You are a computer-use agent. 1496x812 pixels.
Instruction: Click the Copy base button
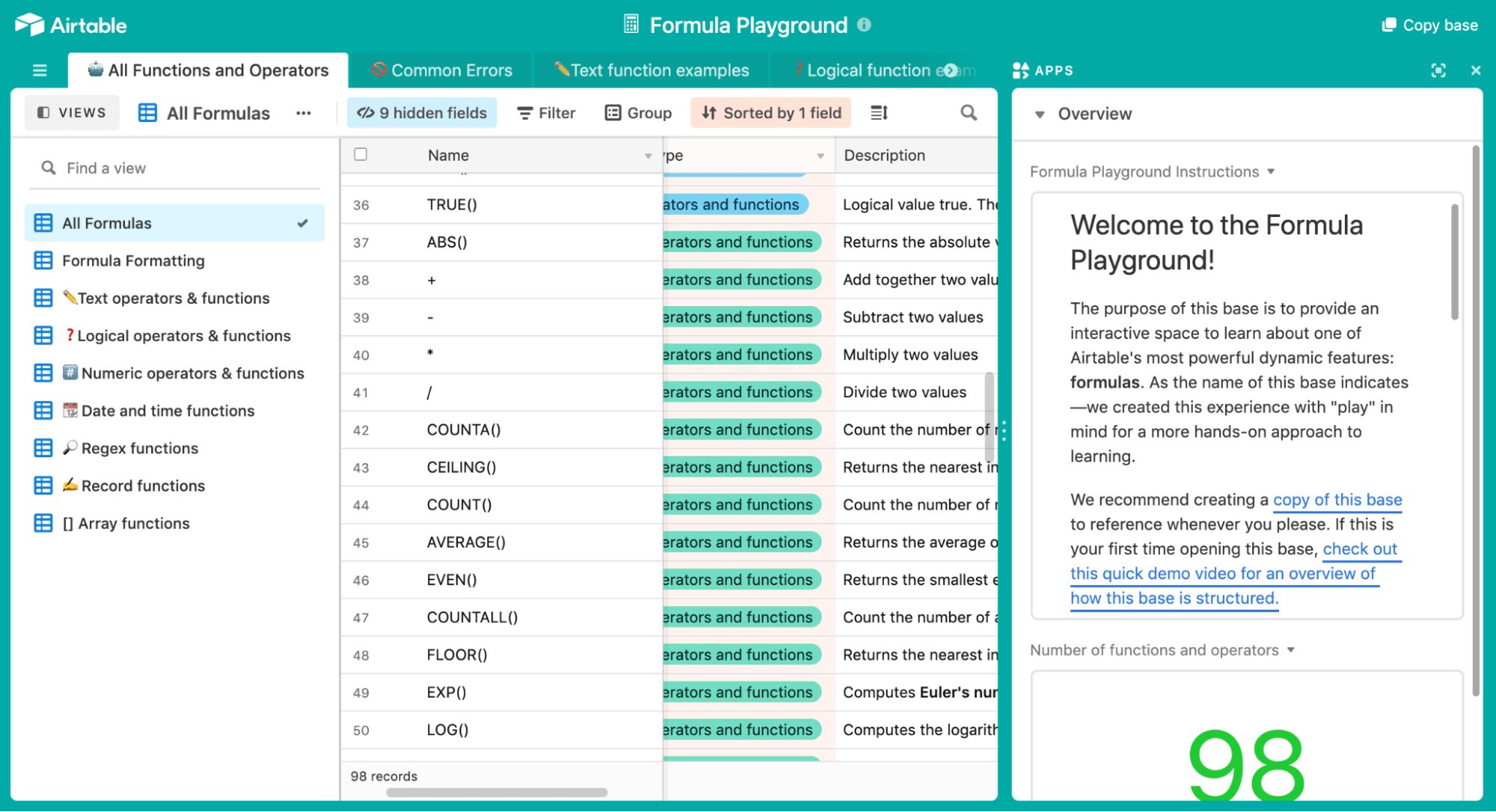(1429, 25)
